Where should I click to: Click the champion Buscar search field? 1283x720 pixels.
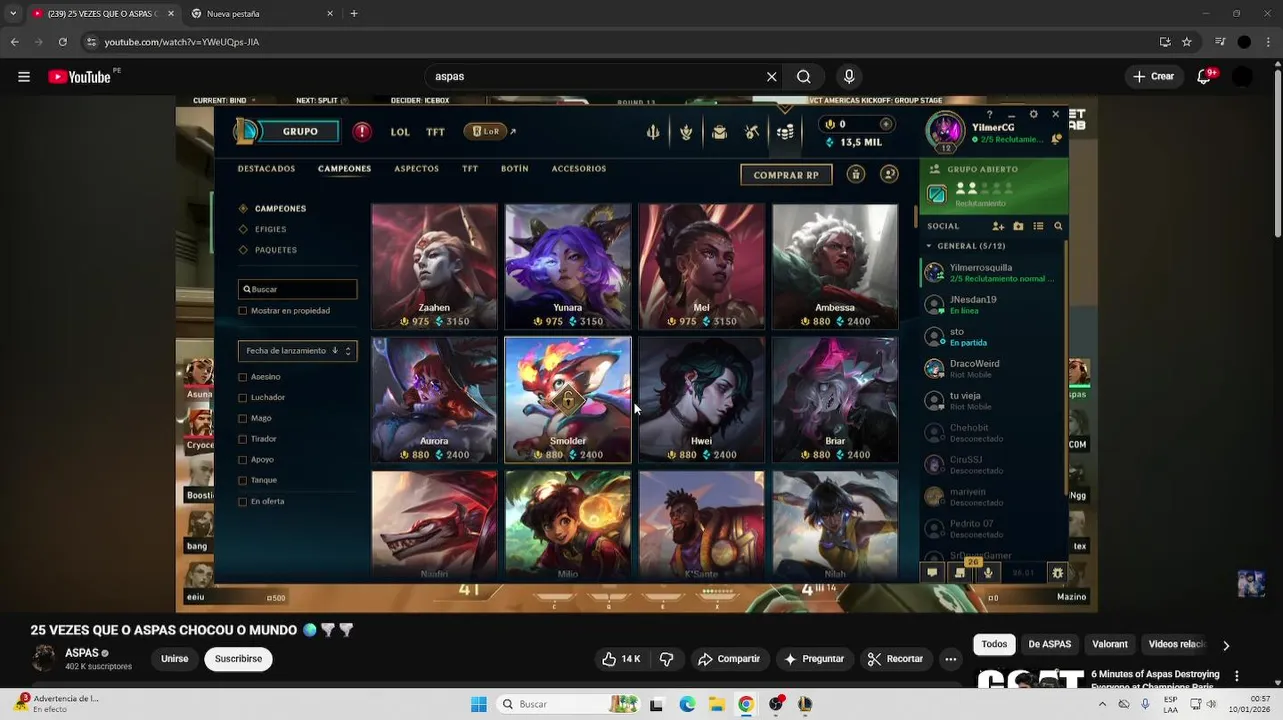tap(297, 289)
